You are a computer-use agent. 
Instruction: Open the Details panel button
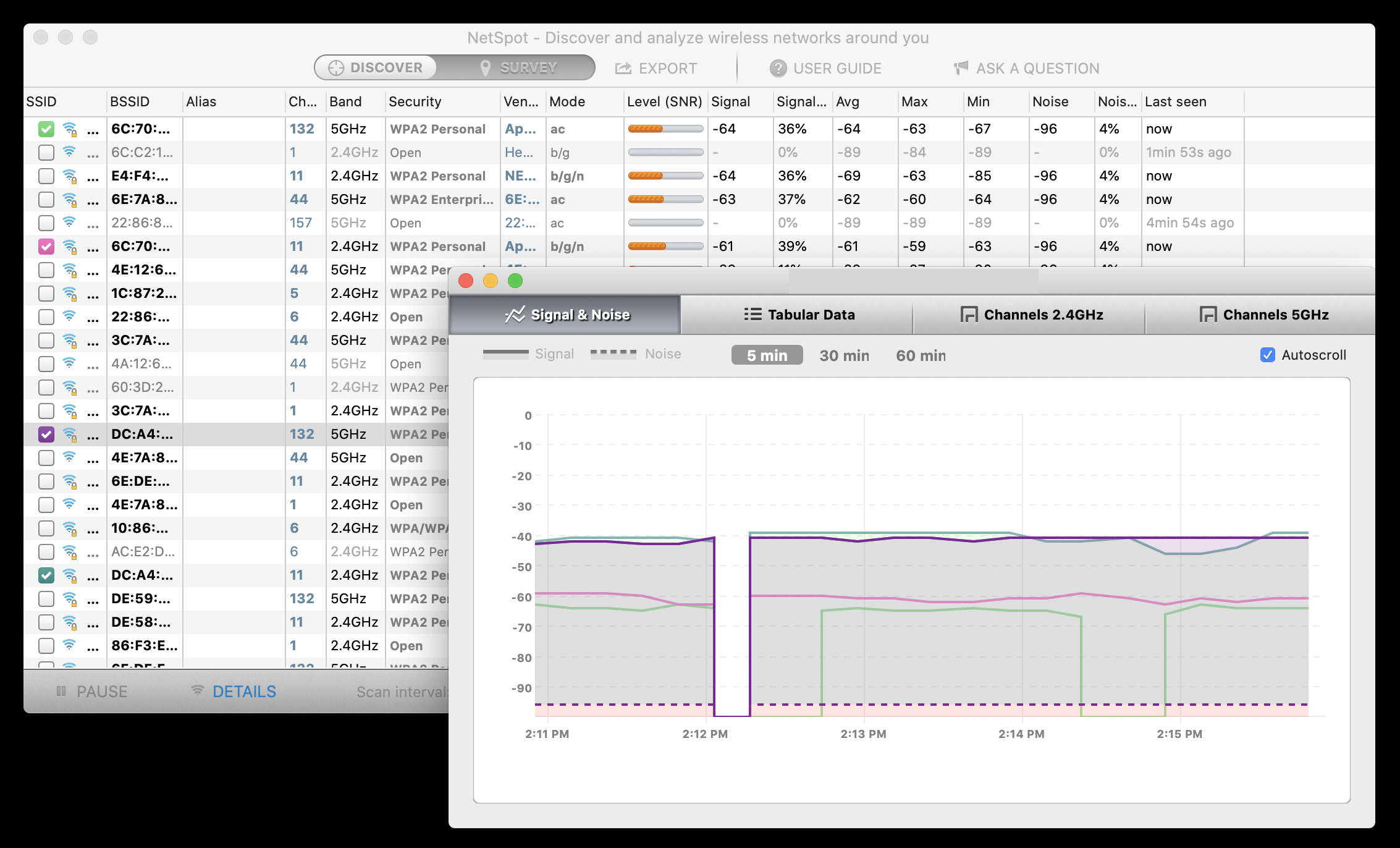click(234, 692)
